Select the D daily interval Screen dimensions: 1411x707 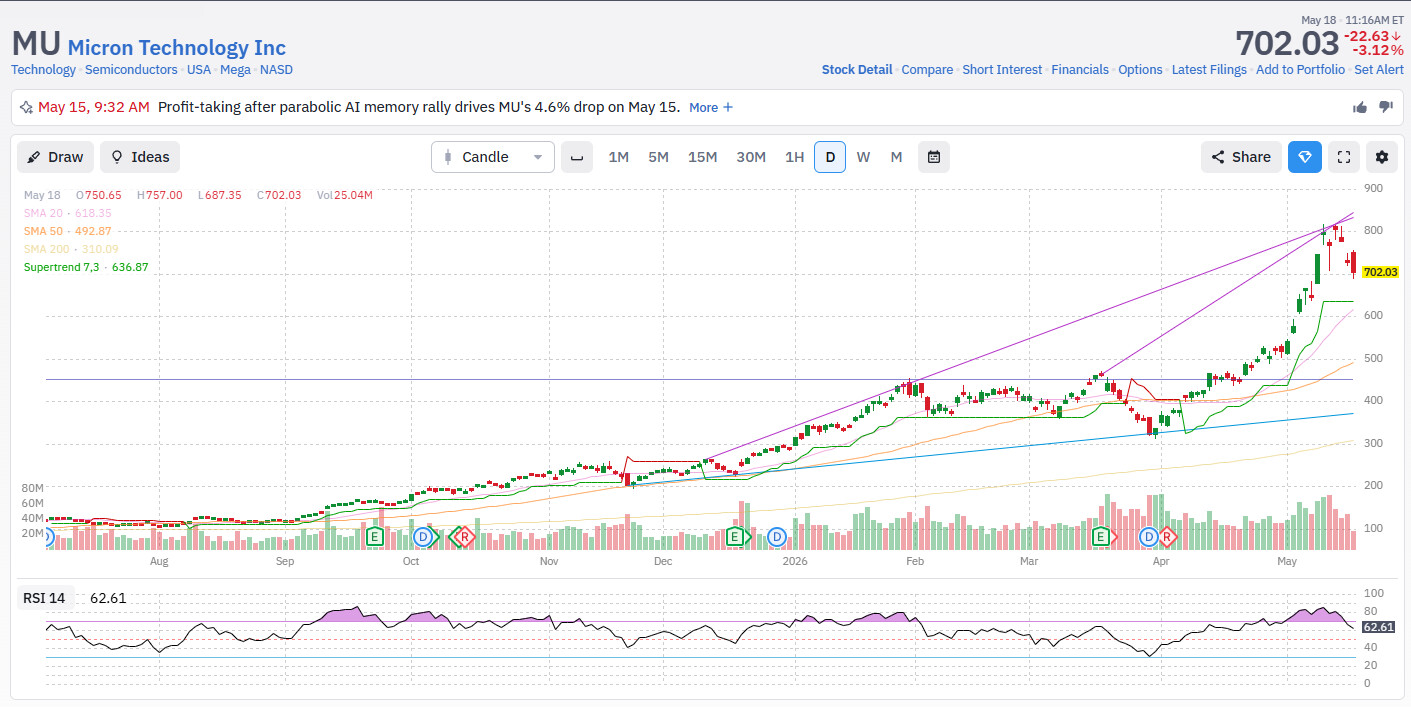coord(830,157)
